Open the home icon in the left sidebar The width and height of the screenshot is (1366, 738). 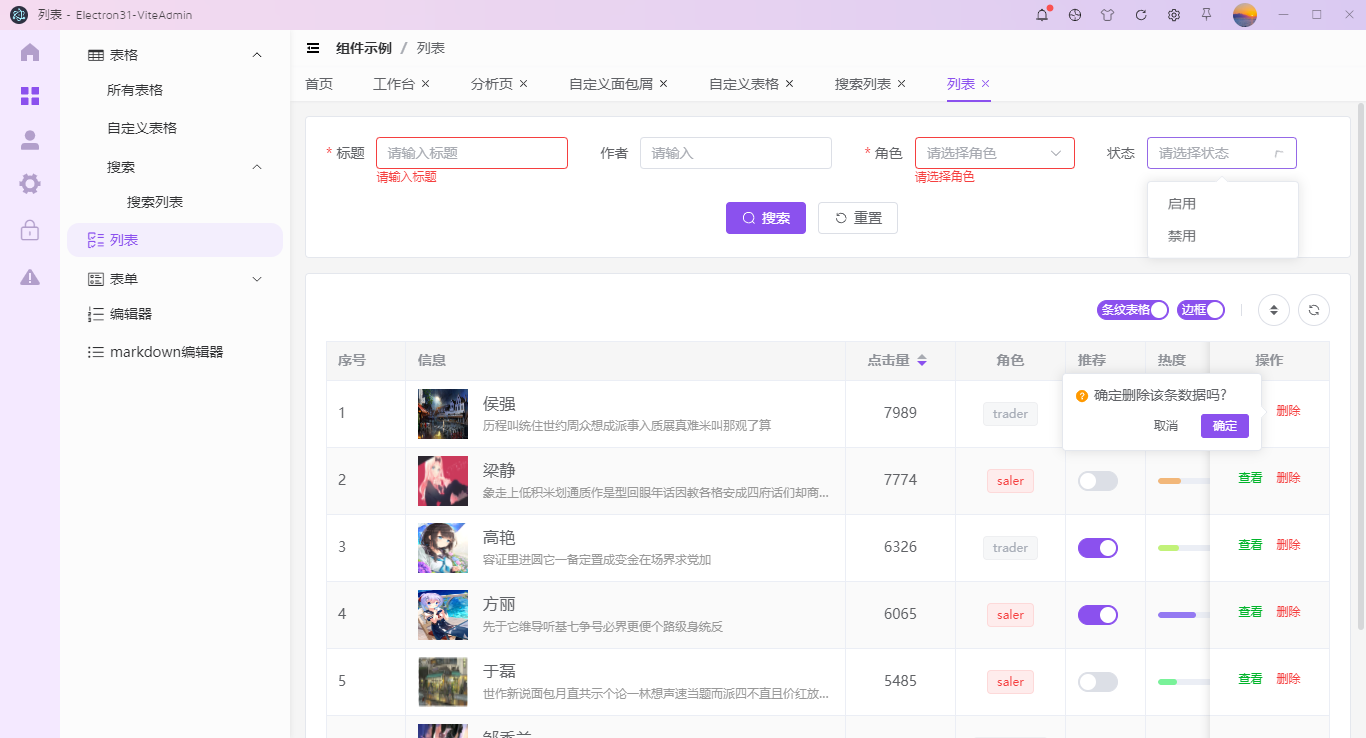(29, 52)
